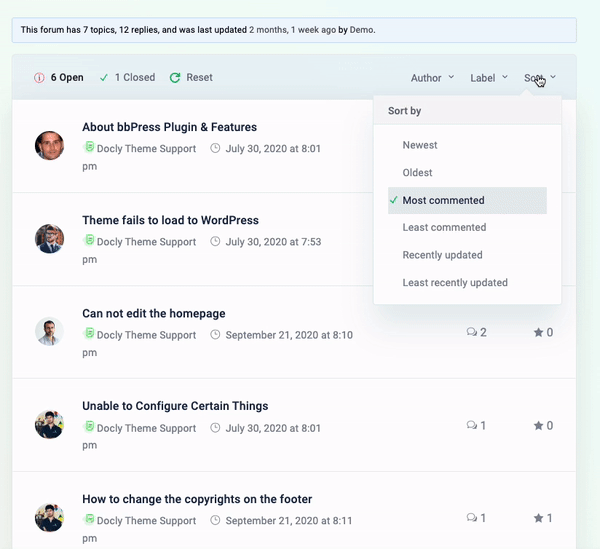The image size is (600, 549).
Task: Click the green checkmark next to Most commented
Action: click(394, 200)
